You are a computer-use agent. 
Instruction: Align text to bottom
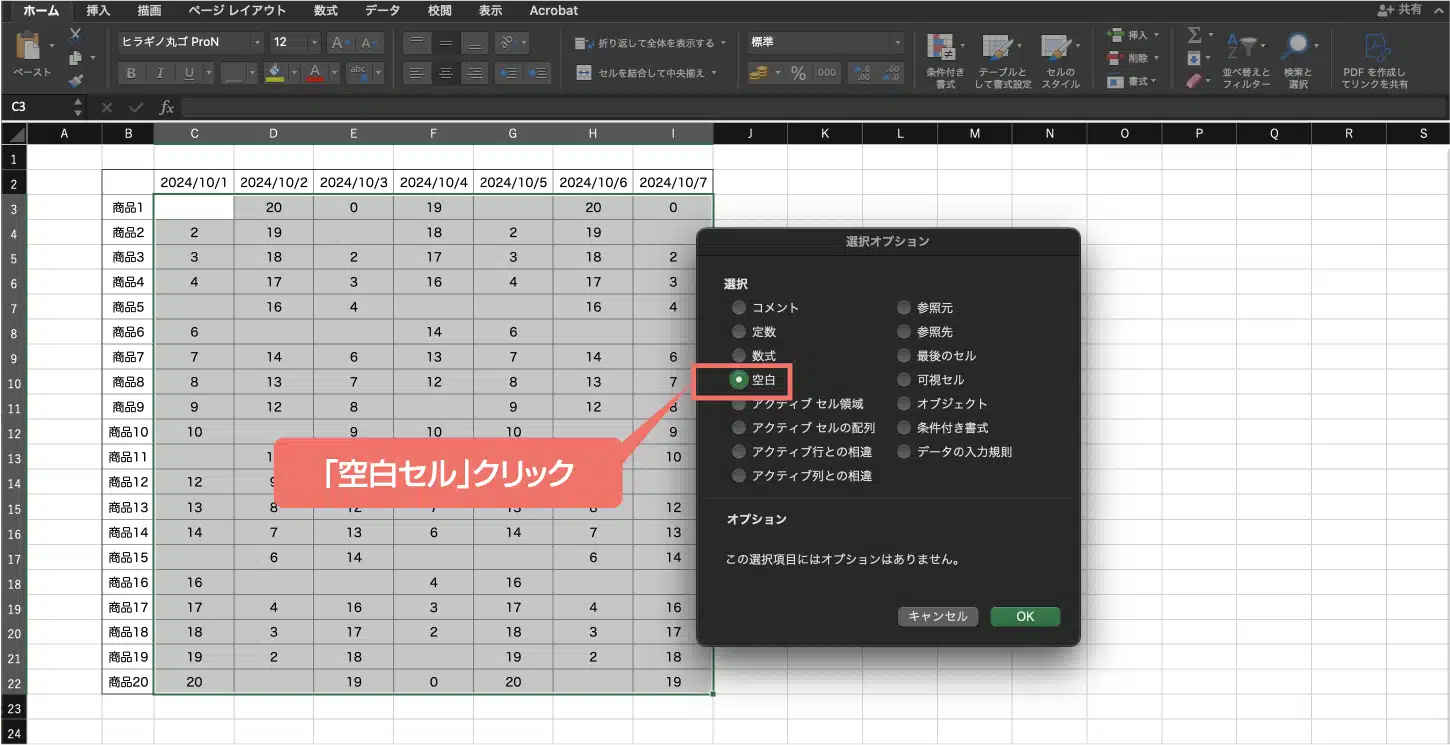(476, 43)
